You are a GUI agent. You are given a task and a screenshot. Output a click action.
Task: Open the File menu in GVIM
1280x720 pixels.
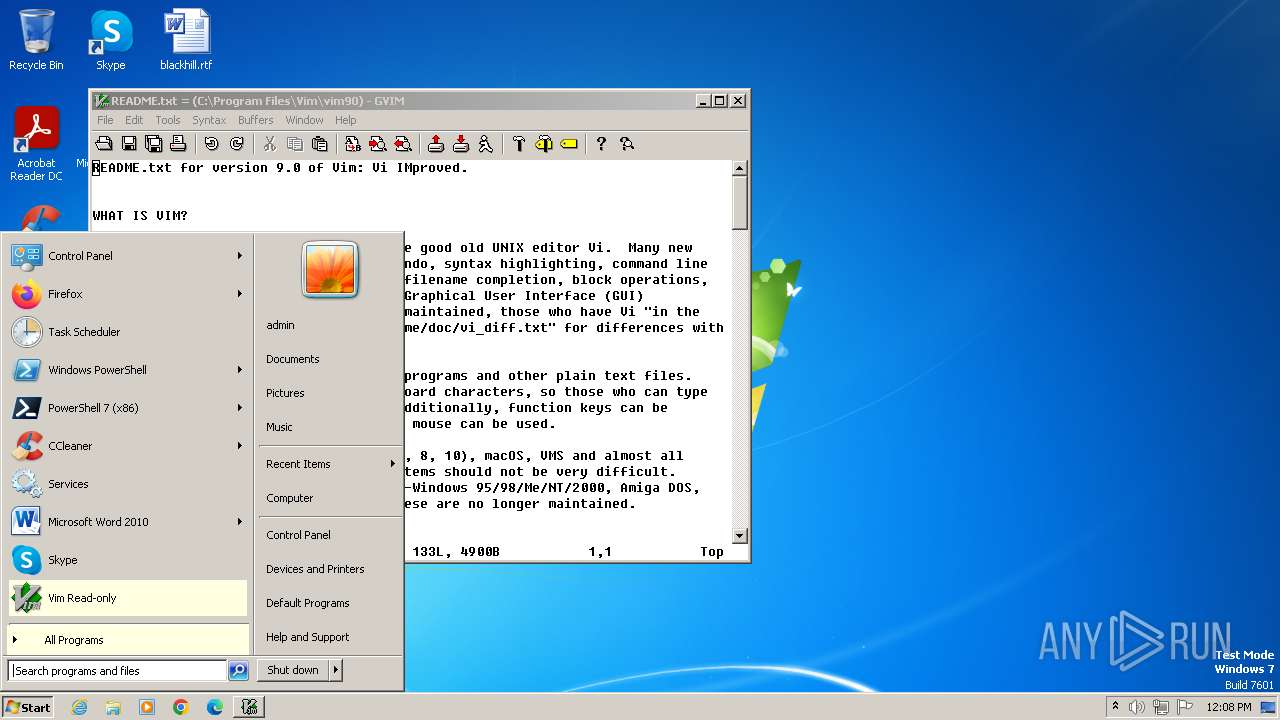[105, 120]
